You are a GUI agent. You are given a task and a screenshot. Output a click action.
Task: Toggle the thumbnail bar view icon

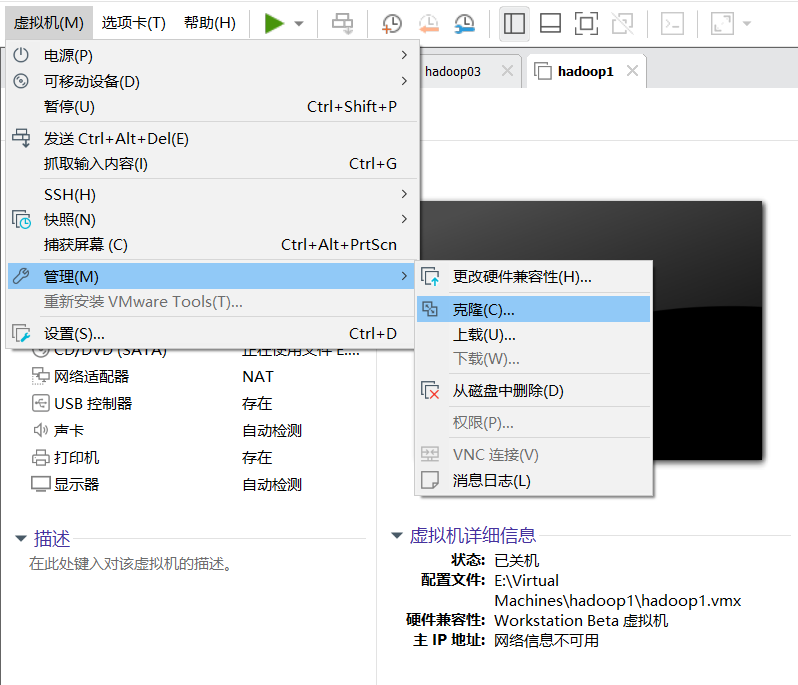[x=550, y=23]
